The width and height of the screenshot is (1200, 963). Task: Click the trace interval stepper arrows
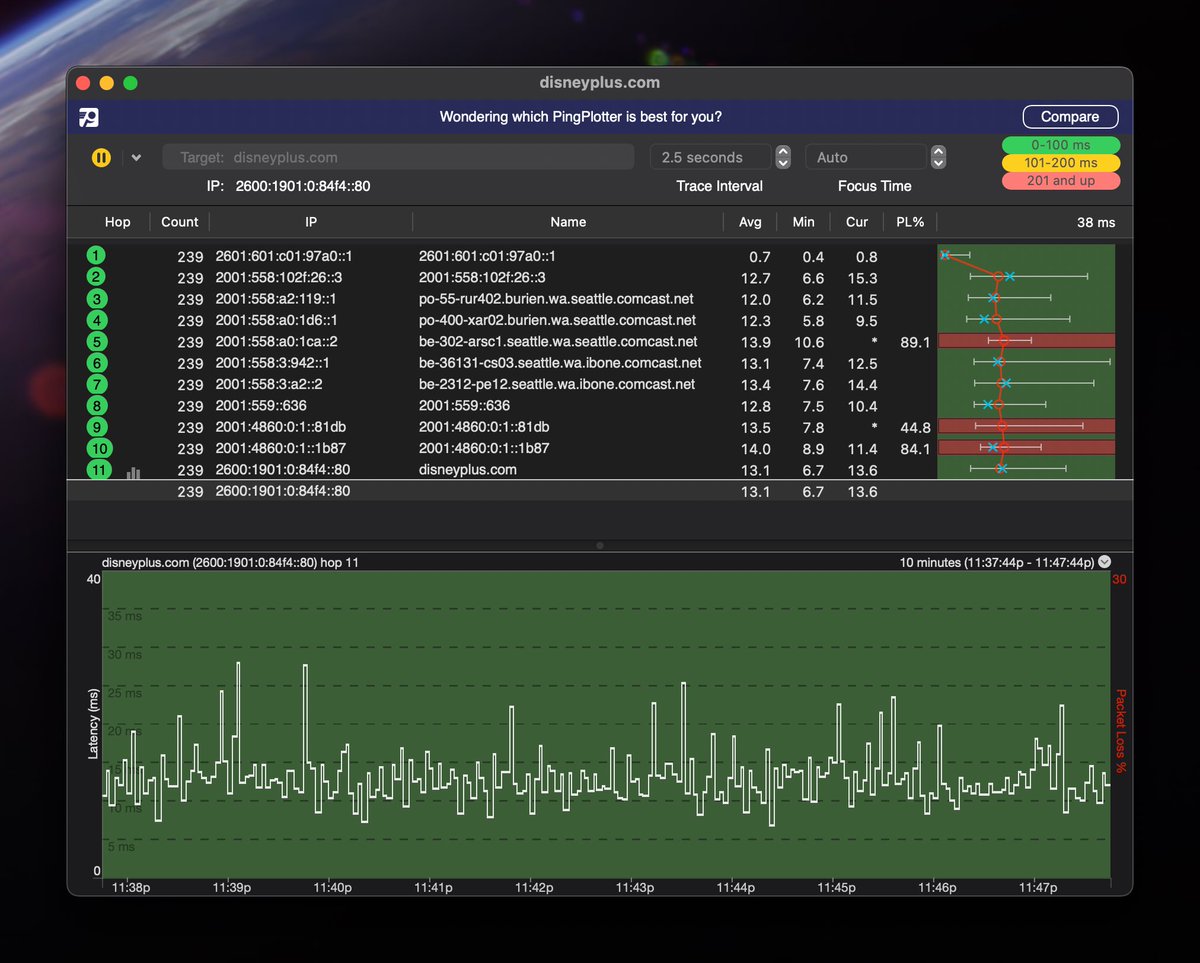(783, 157)
